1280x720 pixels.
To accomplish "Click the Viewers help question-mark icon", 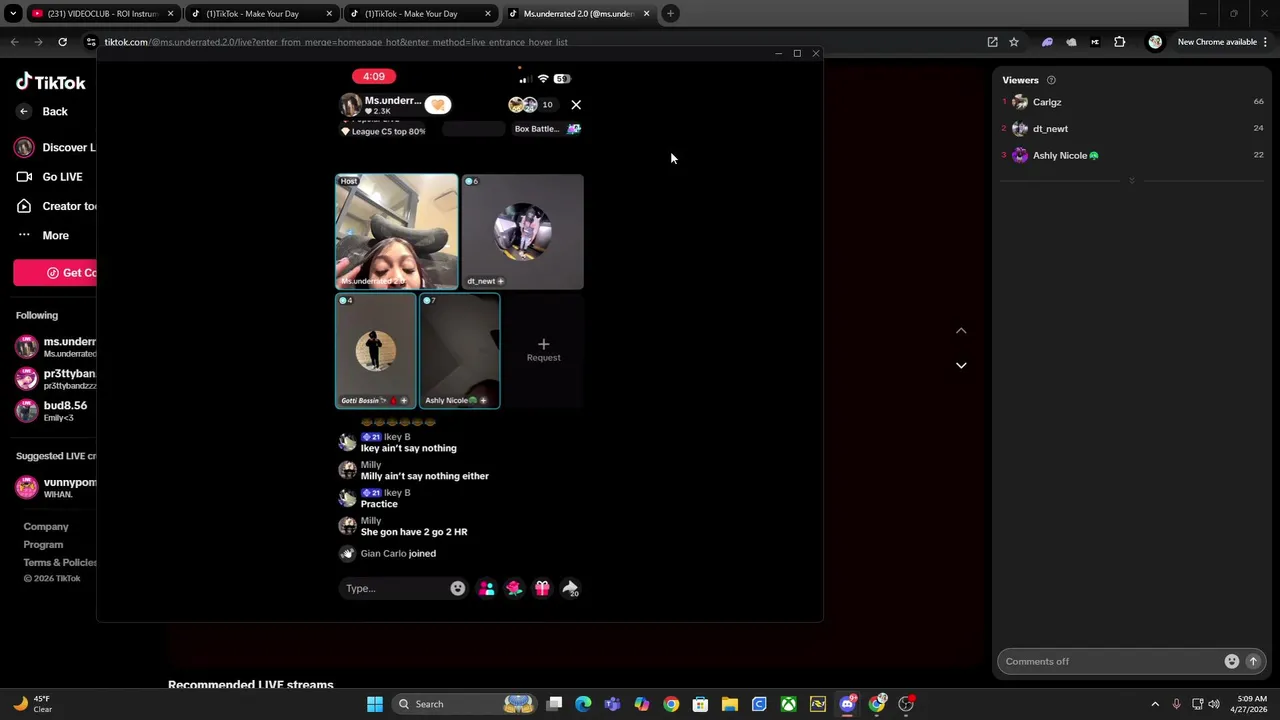I will [1051, 80].
